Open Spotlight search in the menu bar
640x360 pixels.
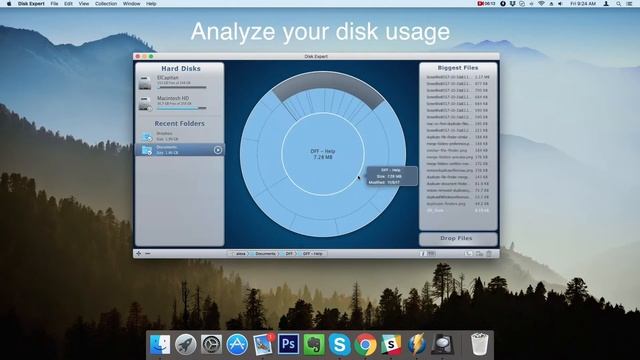point(619,4)
